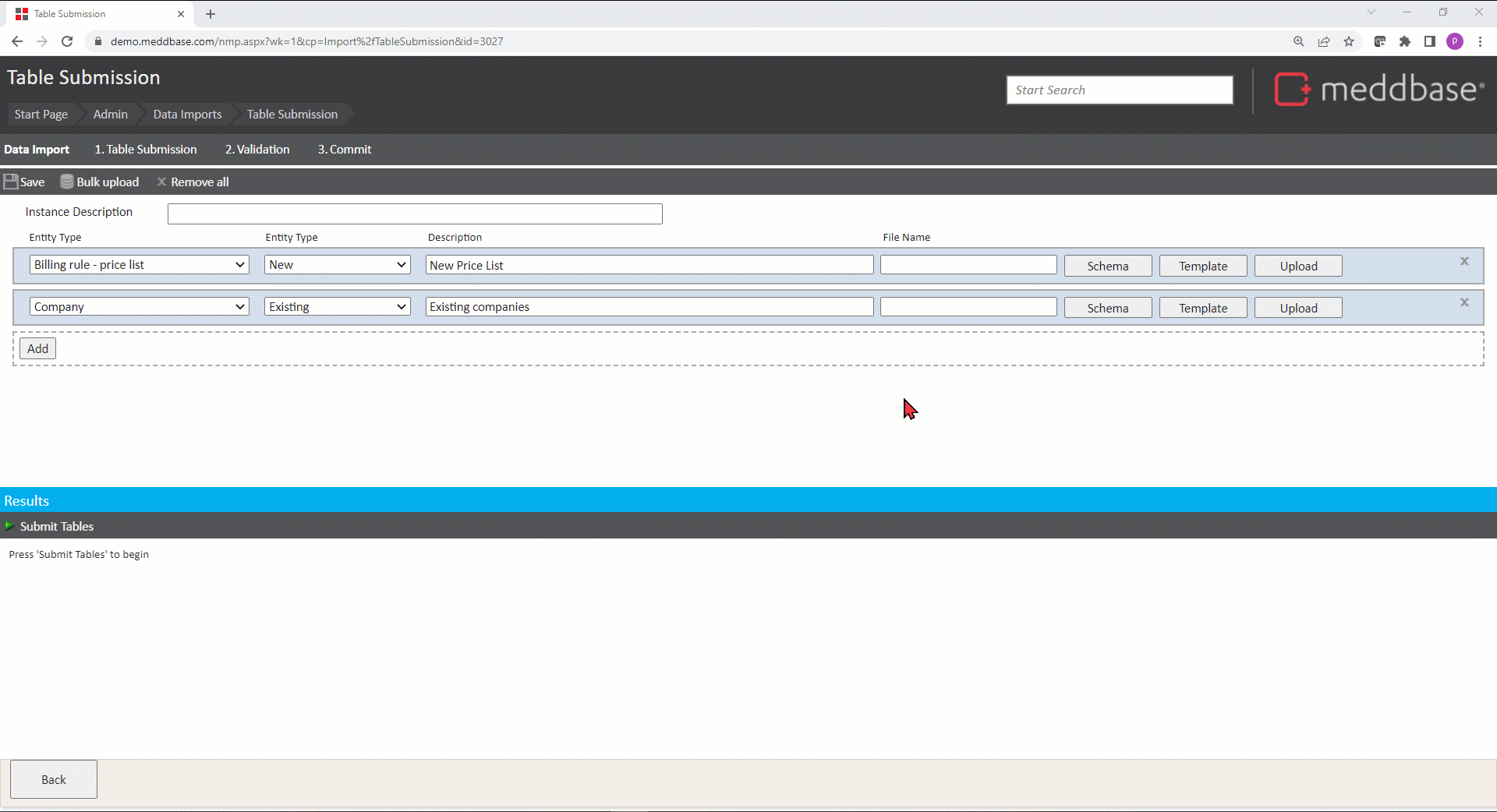Click Upload for the Company row
The width and height of the screenshot is (1497, 812).
point(1298,308)
